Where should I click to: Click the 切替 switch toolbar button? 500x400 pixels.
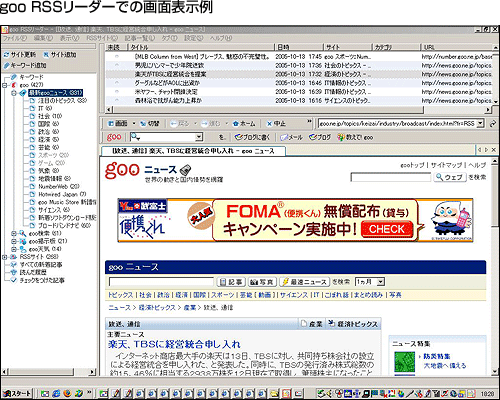[x=150, y=124]
